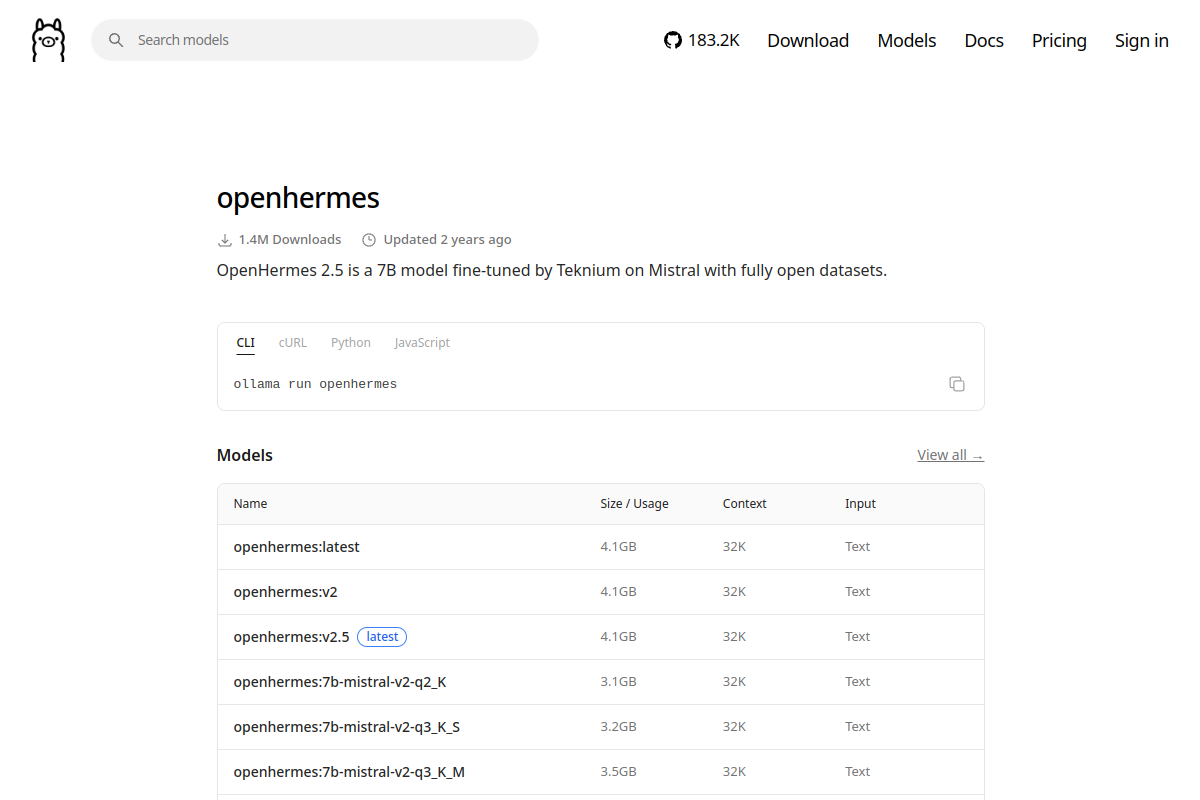Click View all models link
Image resolution: width=1200 pixels, height=800 pixels.
[x=951, y=455]
